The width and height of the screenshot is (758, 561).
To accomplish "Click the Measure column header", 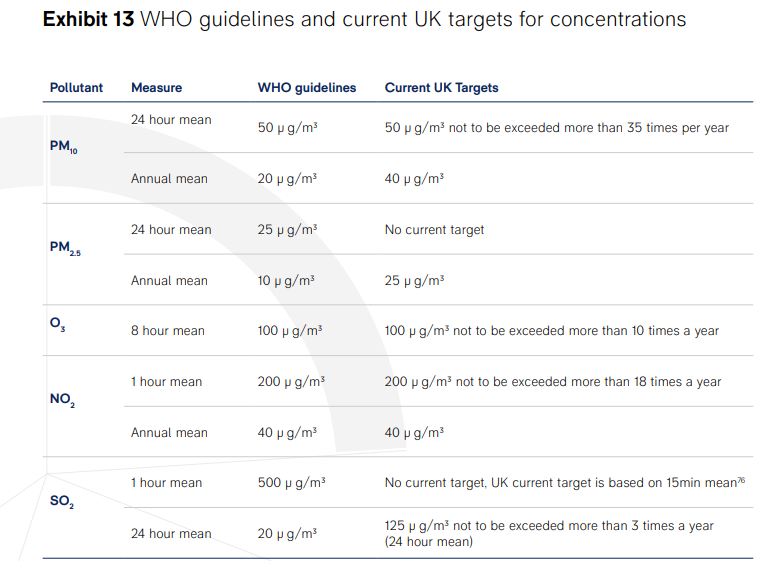I will pyautogui.click(x=156, y=88).
